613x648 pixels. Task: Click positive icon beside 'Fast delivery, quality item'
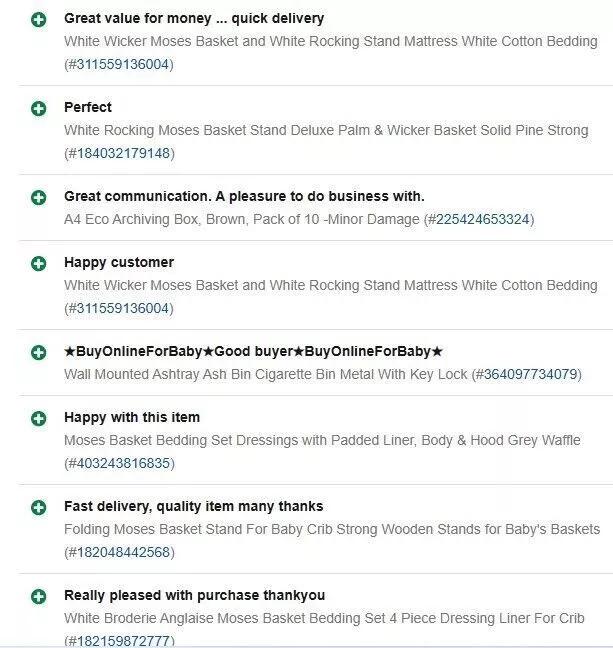pos(39,507)
